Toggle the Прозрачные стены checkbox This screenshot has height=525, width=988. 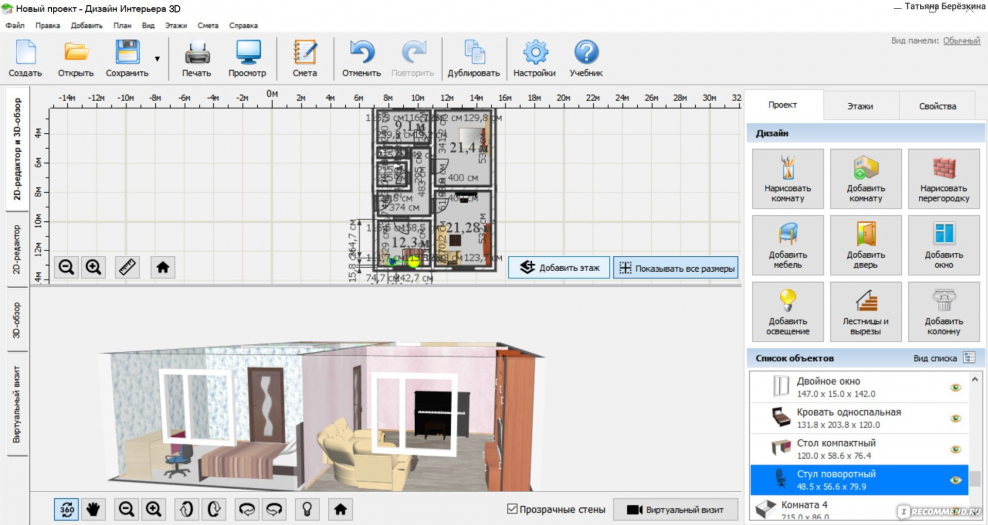coord(513,509)
